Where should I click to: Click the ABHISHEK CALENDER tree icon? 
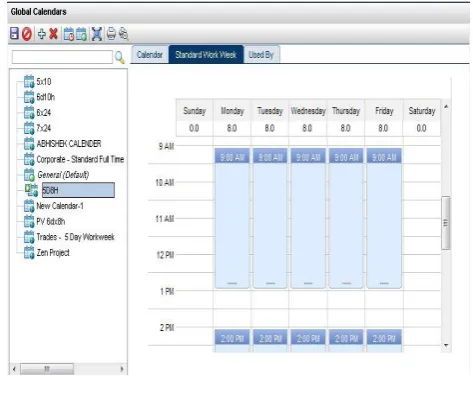pyautogui.click(x=29, y=144)
